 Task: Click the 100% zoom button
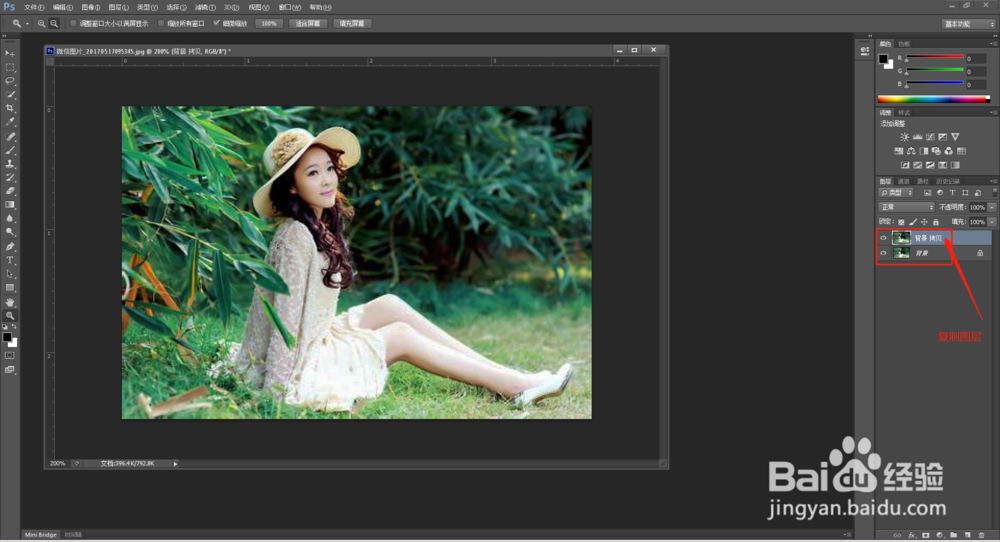(269, 24)
